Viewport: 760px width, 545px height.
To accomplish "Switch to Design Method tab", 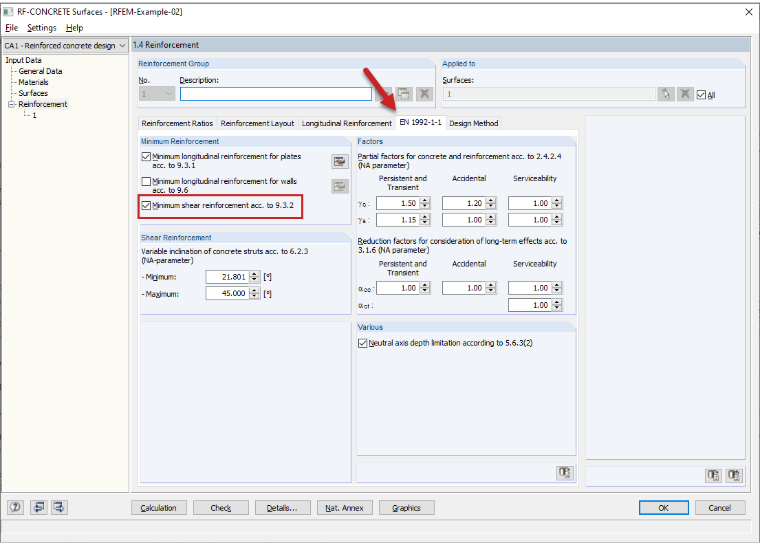I will click(x=474, y=123).
